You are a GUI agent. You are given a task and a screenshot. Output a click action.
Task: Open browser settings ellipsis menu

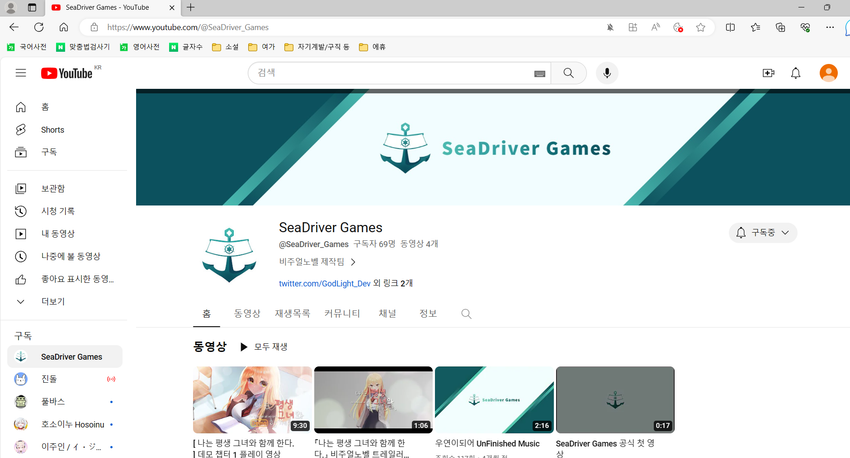829,27
